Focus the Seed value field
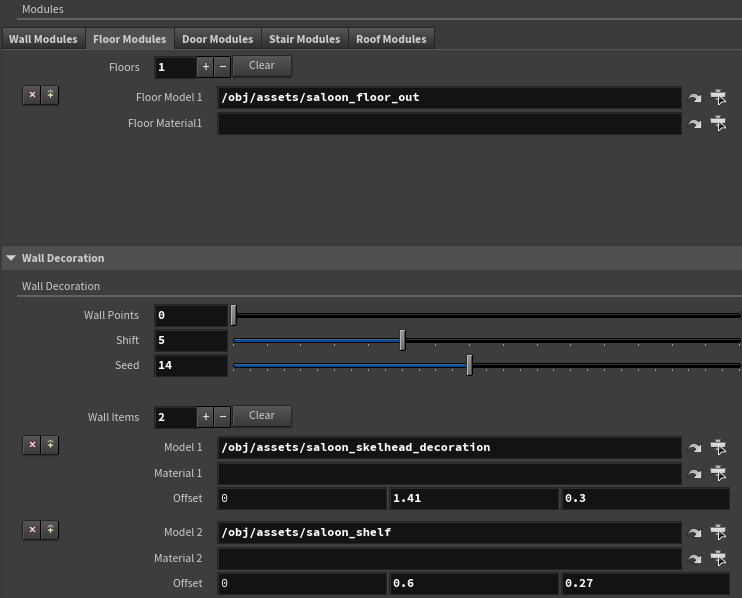Viewport: 742px width, 598px height. point(191,366)
